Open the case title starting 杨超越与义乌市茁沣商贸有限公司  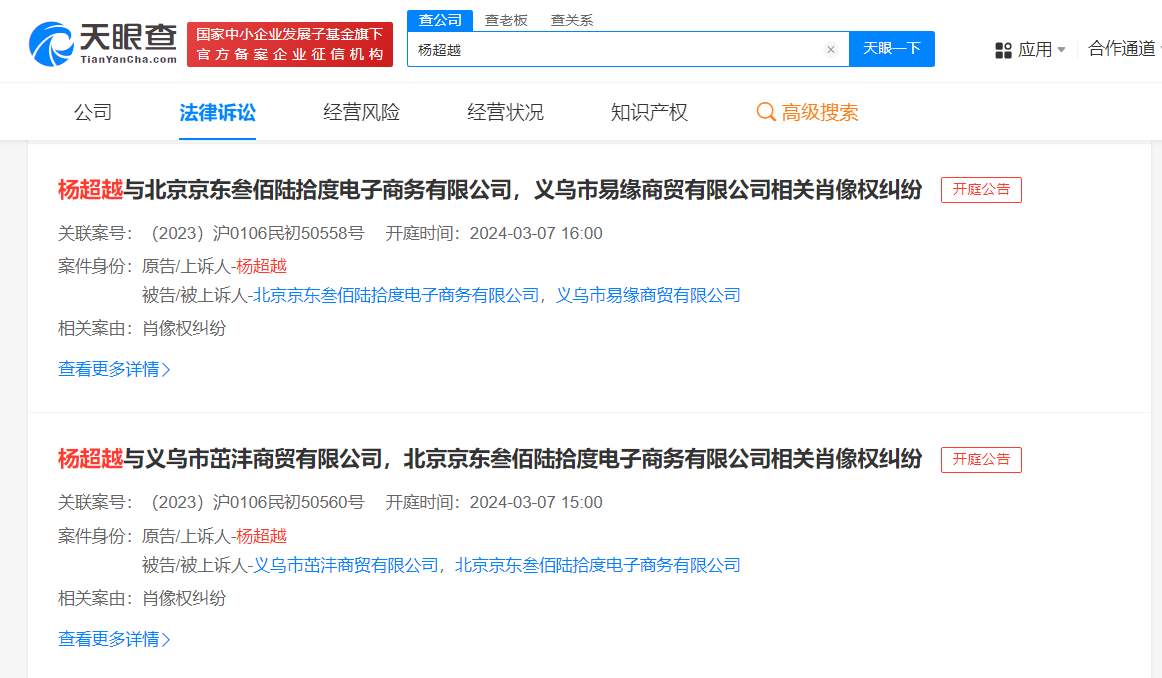[490, 459]
